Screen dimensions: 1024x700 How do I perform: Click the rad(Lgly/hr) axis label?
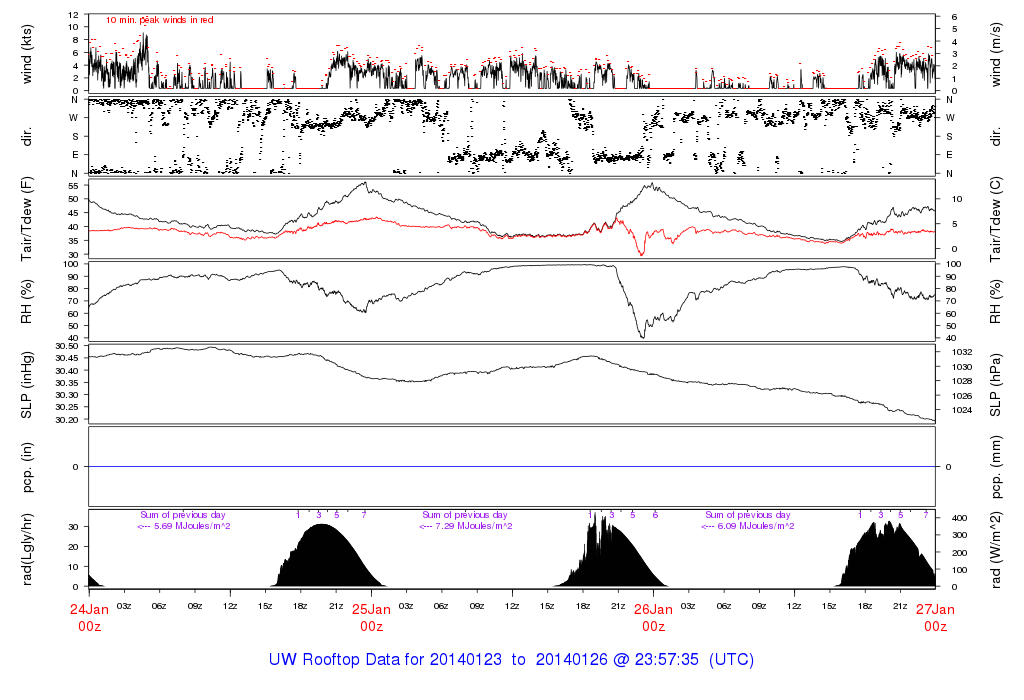pos(28,549)
